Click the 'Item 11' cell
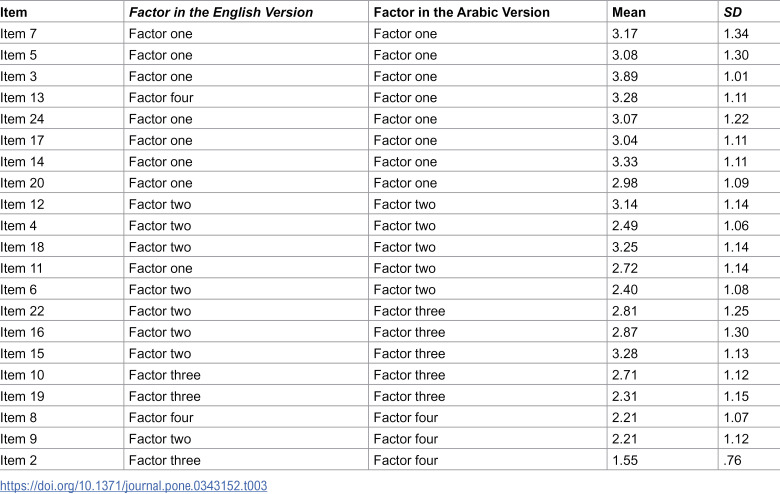The width and height of the screenshot is (780, 494). 21,268
